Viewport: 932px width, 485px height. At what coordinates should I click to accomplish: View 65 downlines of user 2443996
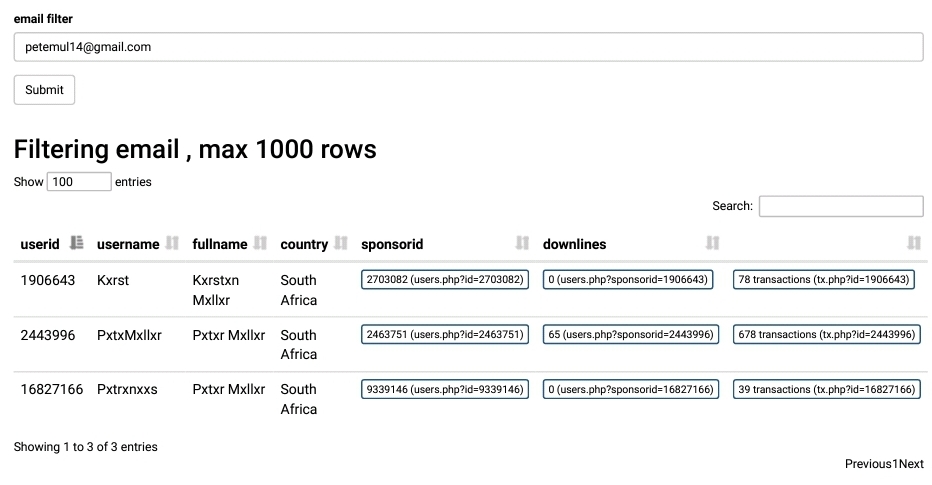click(630, 335)
